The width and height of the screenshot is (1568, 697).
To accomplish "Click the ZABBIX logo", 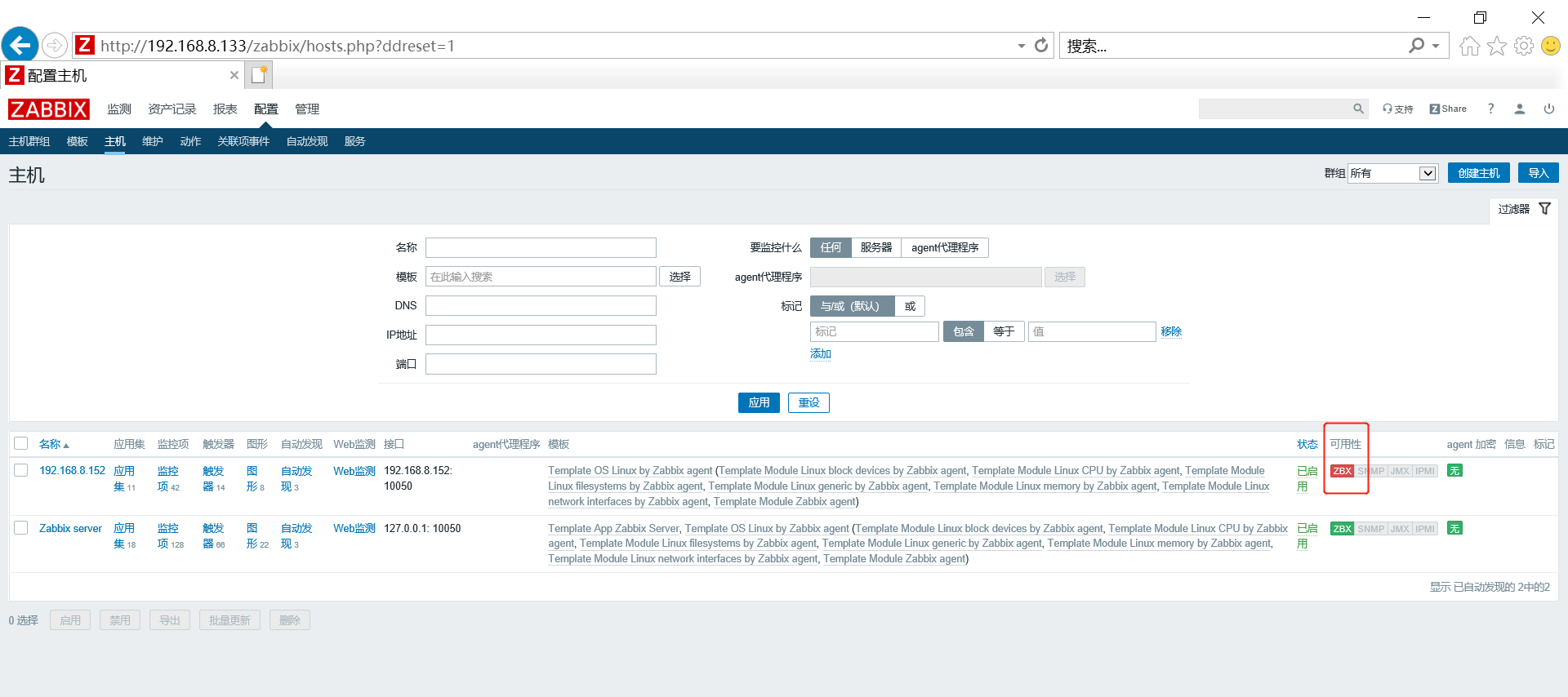I will pos(49,109).
